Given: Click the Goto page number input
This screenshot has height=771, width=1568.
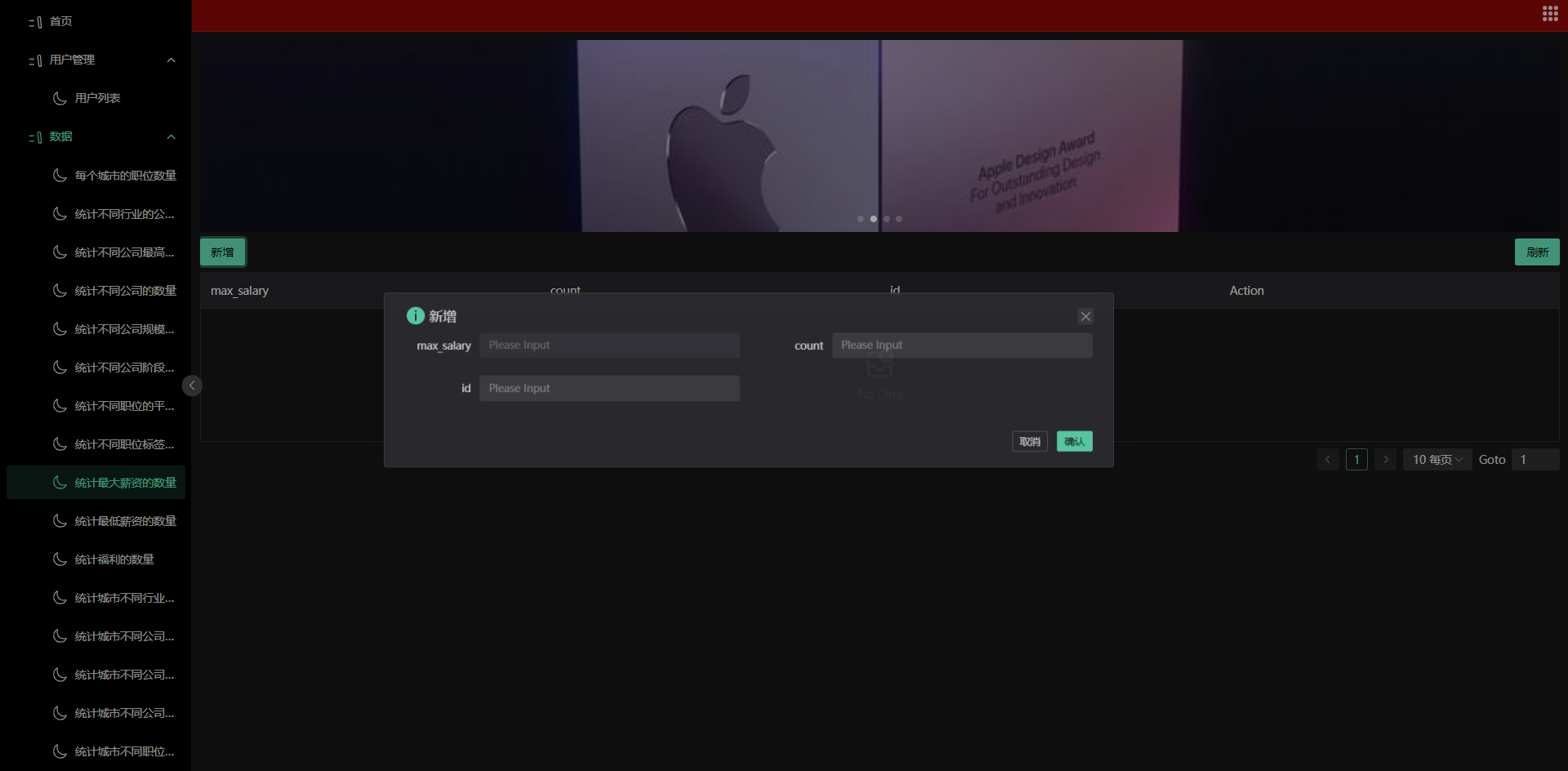Looking at the screenshot, I should (x=1535, y=459).
